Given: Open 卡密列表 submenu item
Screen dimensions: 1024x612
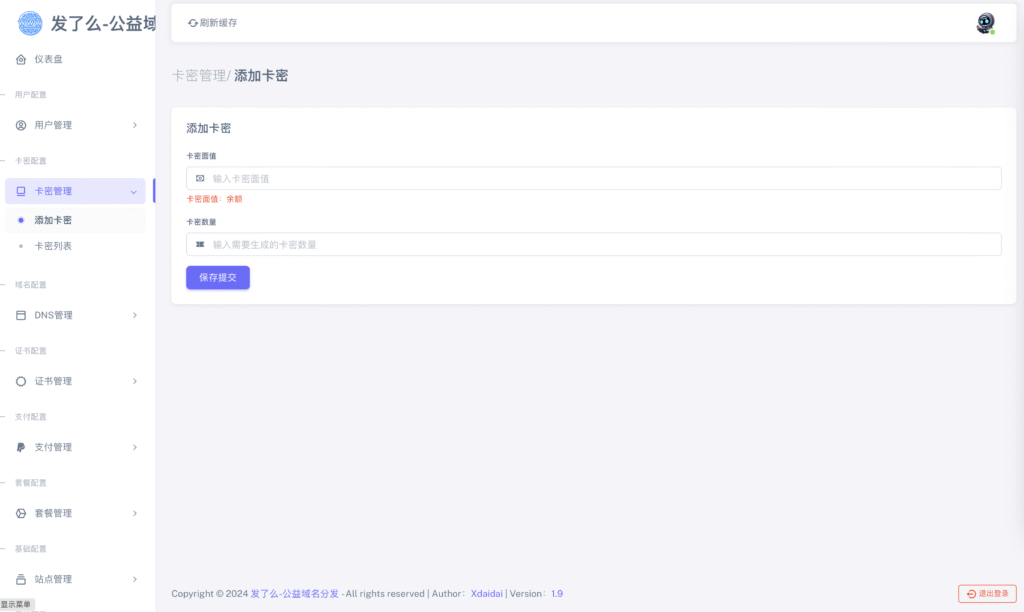Looking at the screenshot, I should coord(75,246).
